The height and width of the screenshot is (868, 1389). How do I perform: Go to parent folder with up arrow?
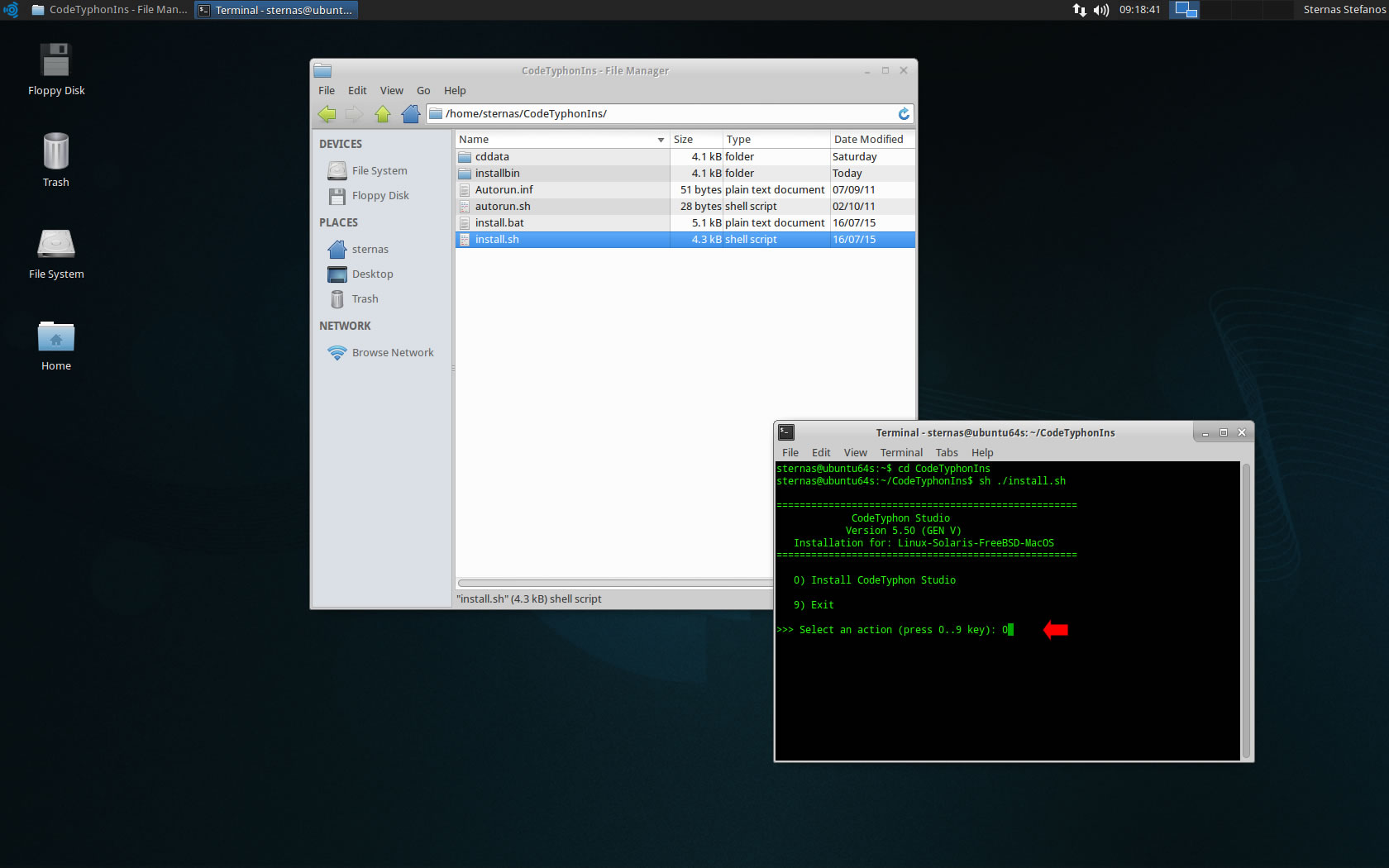(383, 114)
